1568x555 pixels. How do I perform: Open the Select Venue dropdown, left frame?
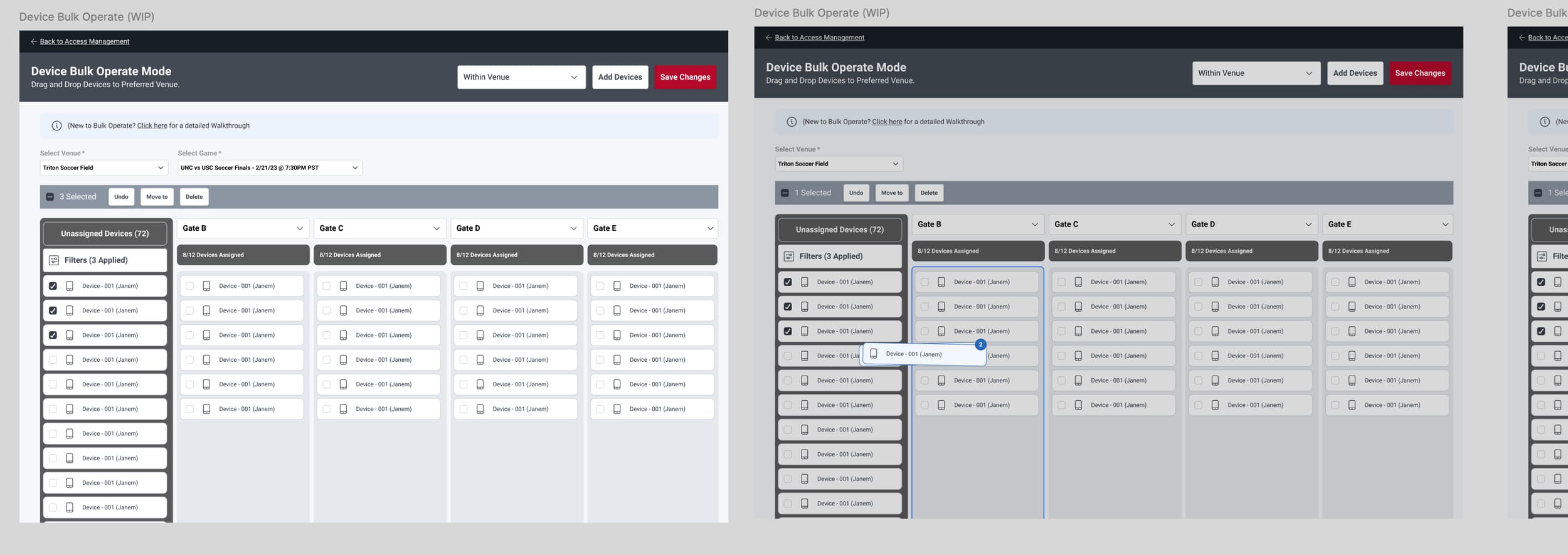[104, 168]
